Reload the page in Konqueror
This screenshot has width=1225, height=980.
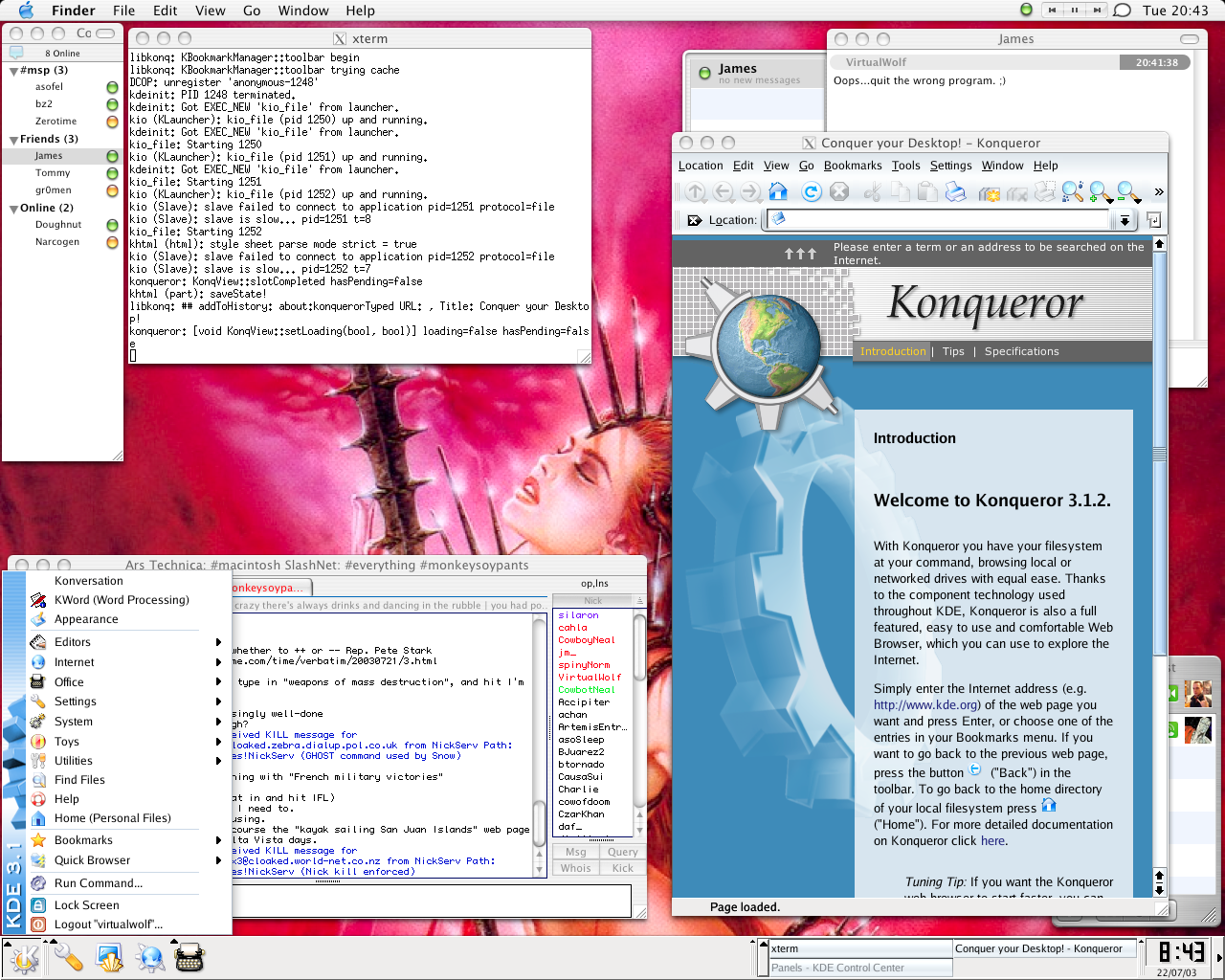812,191
